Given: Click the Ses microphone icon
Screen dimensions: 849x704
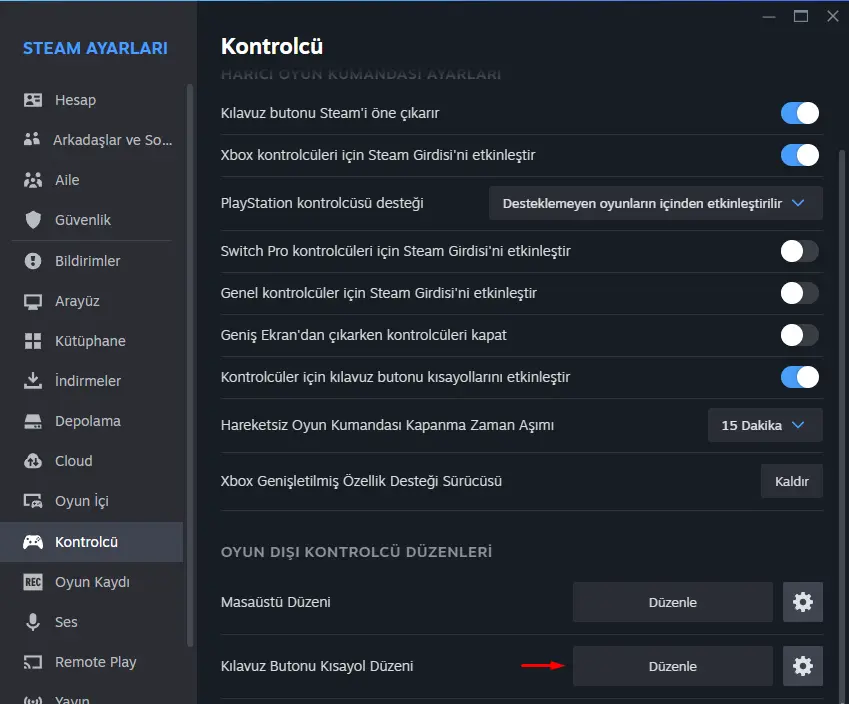Looking at the screenshot, I should click(33, 622).
